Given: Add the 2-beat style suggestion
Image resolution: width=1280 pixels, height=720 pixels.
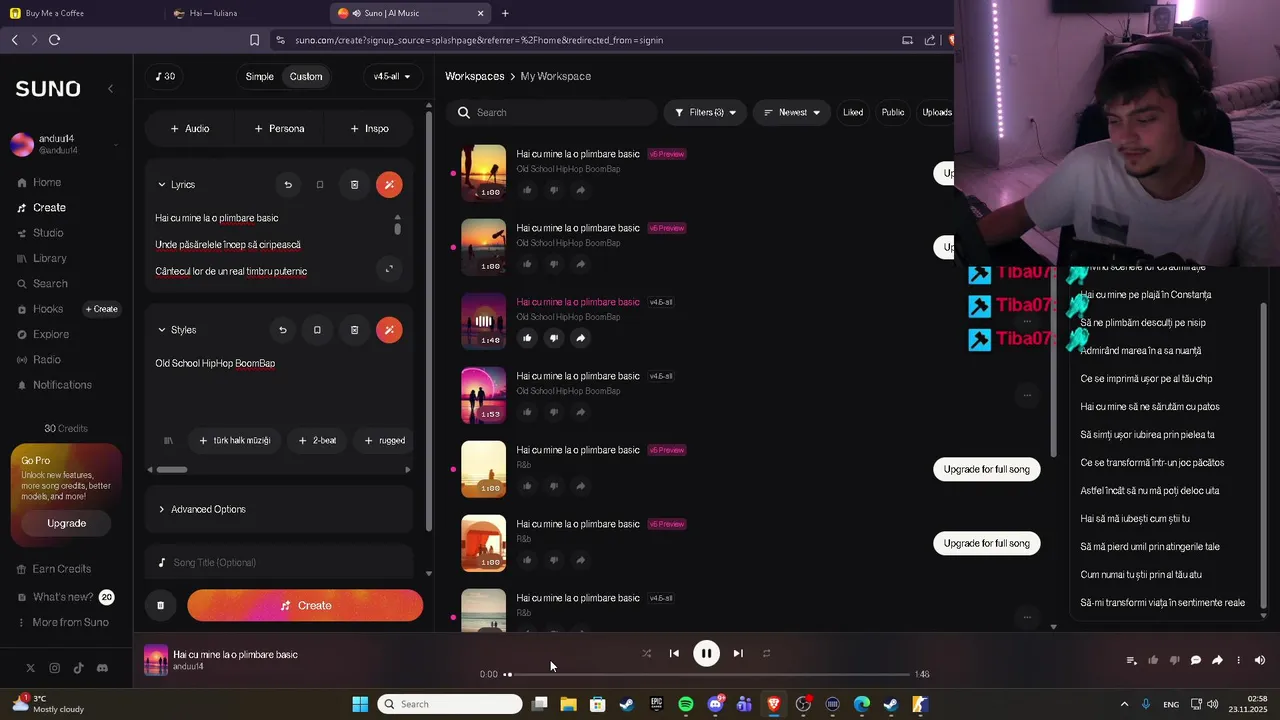Looking at the screenshot, I should [x=317, y=440].
